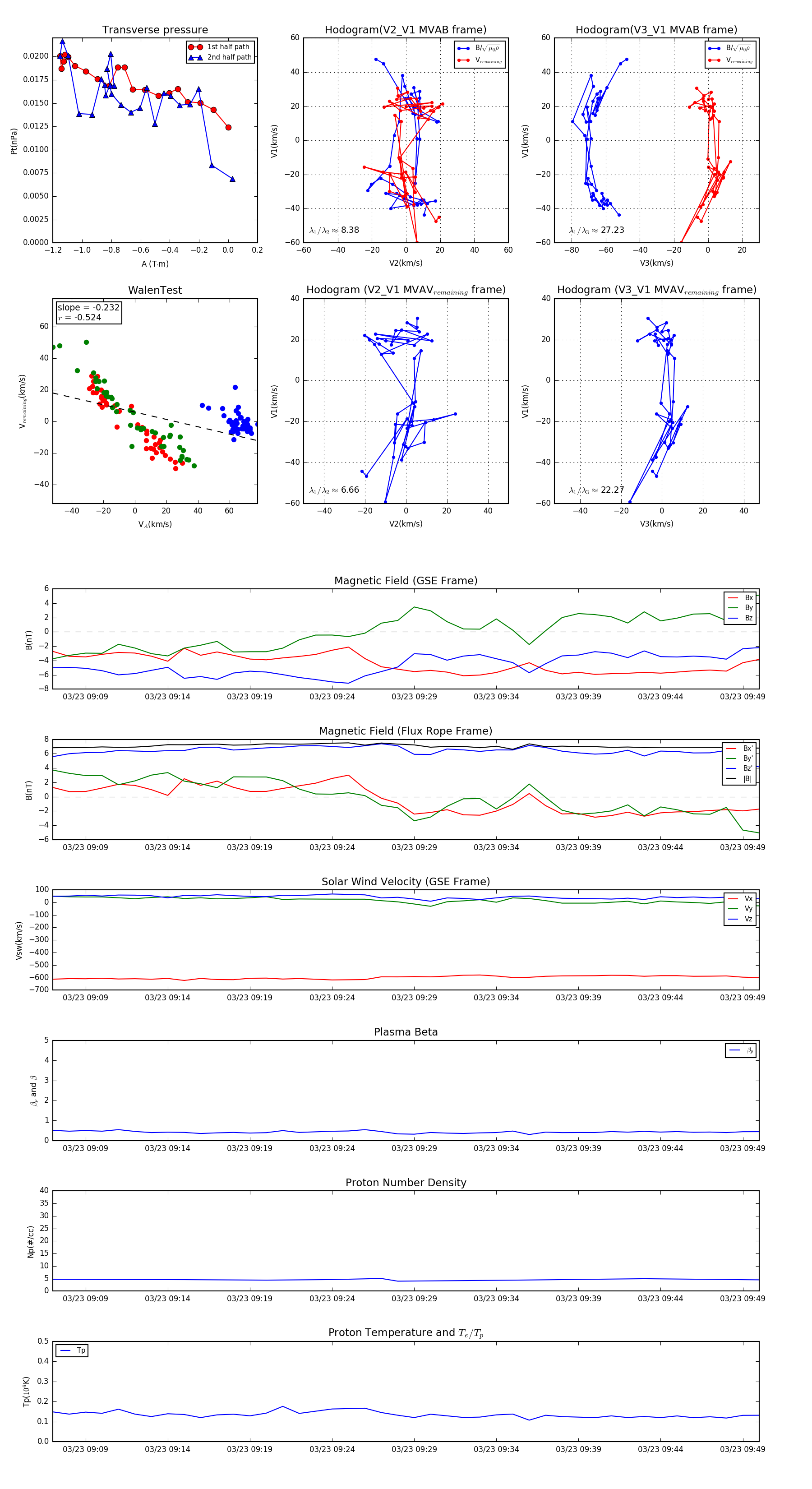Click the "A (T·m)" x-axis label
This screenshot has height=1489, width=812.
(x=155, y=264)
